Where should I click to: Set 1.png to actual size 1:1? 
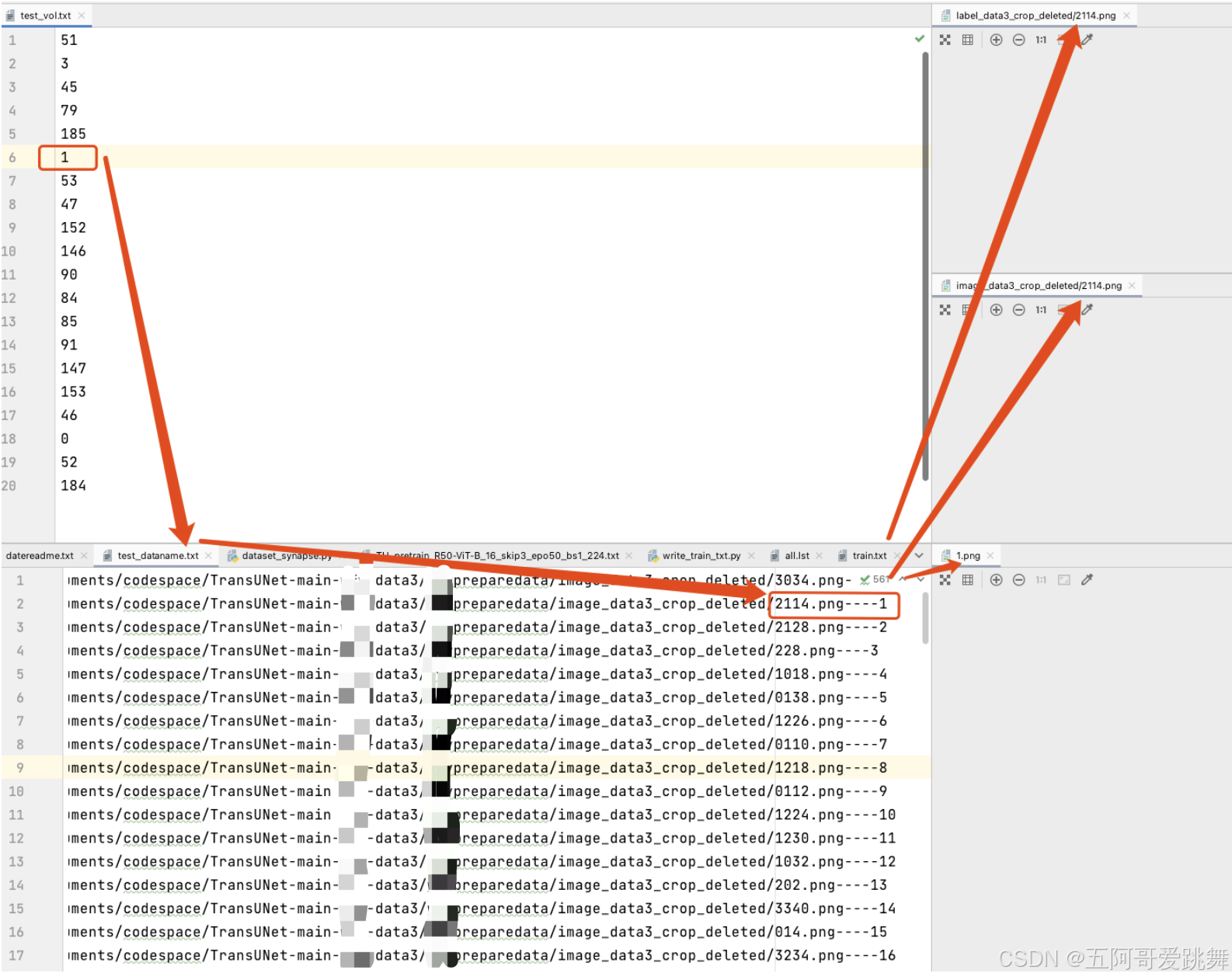(x=1041, y=579)
